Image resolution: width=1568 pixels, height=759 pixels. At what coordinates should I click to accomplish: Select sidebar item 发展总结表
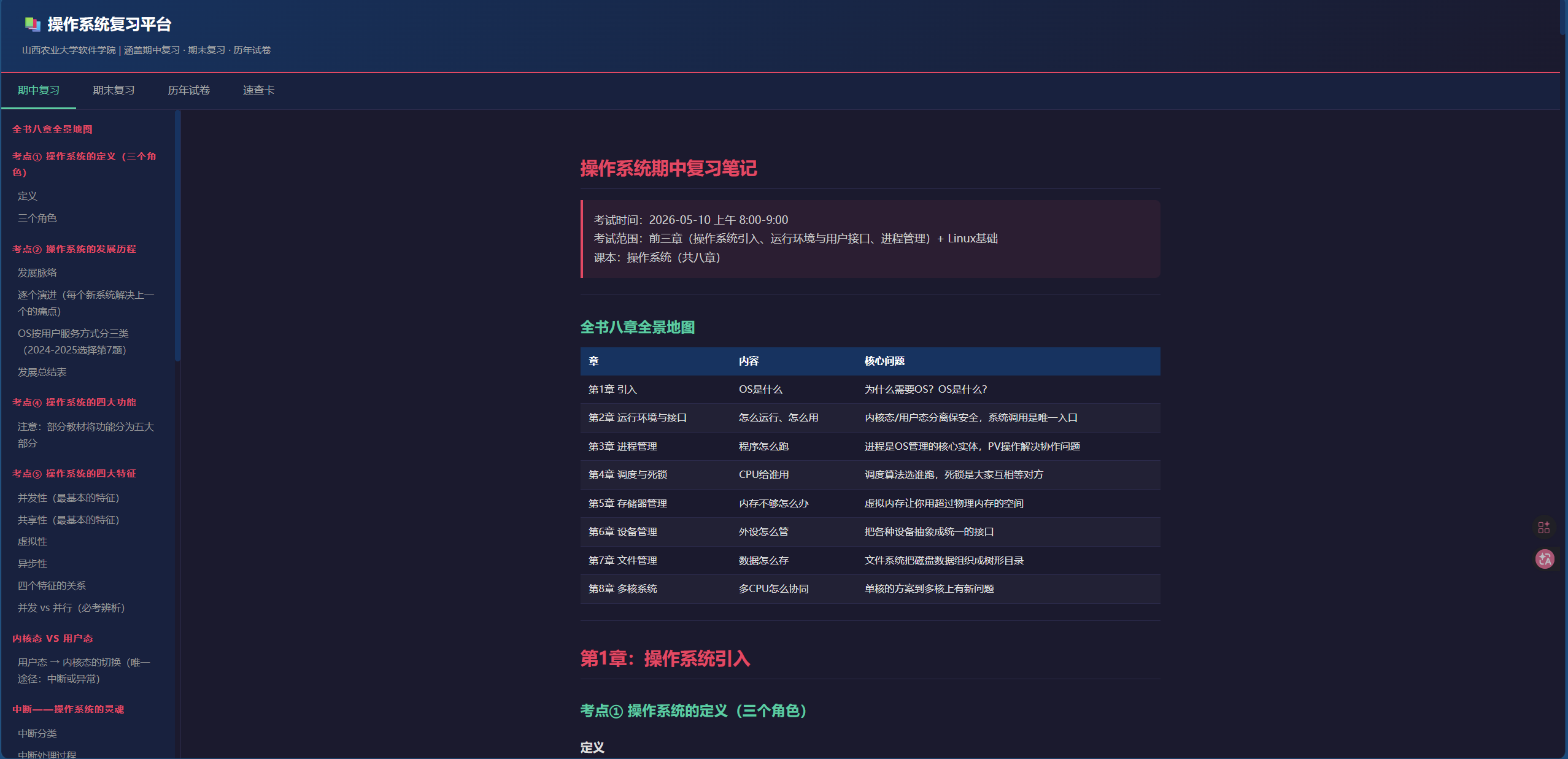pos(42,372)
